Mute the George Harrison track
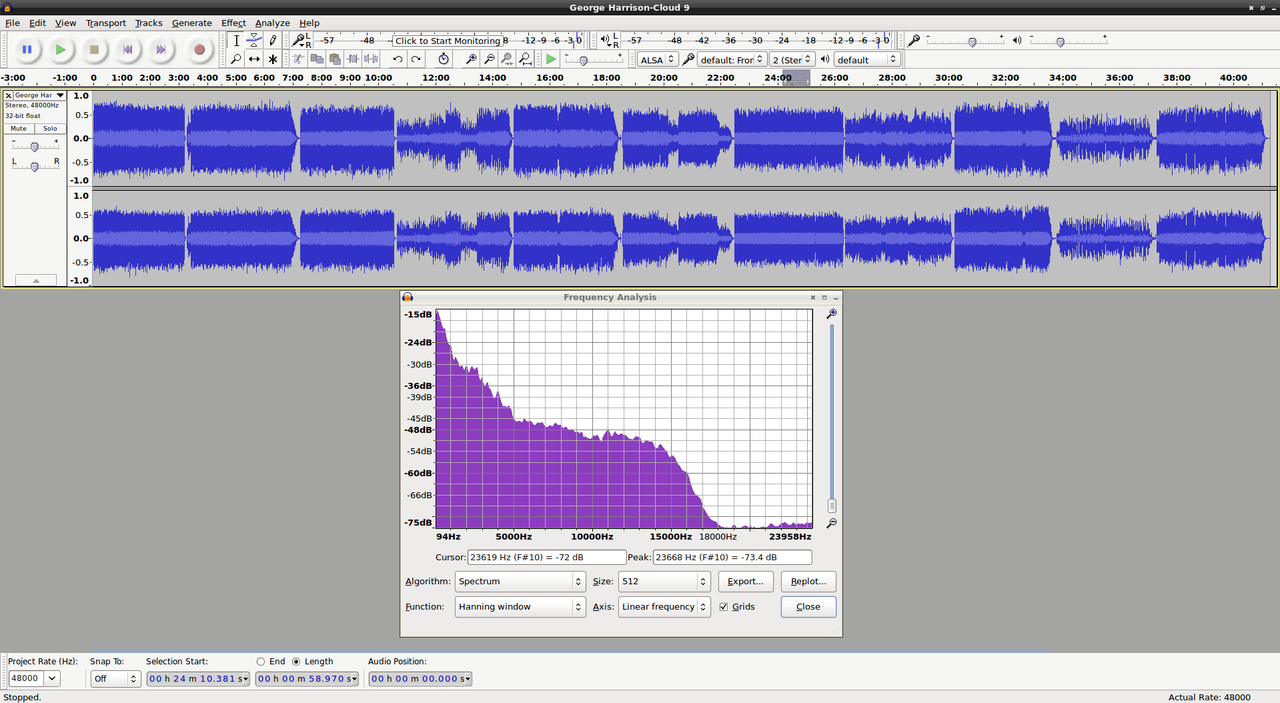1280x703 pixels. (x=18, y=128)
